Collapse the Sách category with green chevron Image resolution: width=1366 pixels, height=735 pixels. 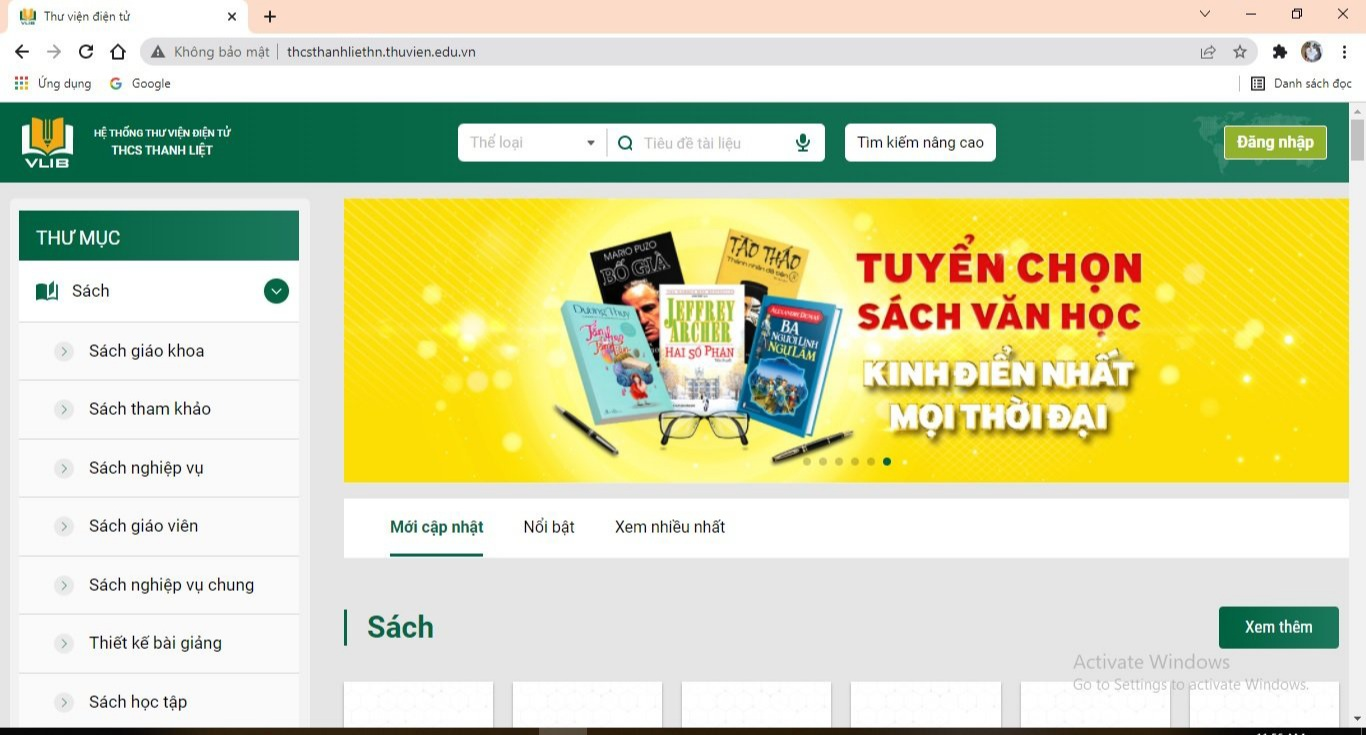pyautogui.click(x=276, y=291)
